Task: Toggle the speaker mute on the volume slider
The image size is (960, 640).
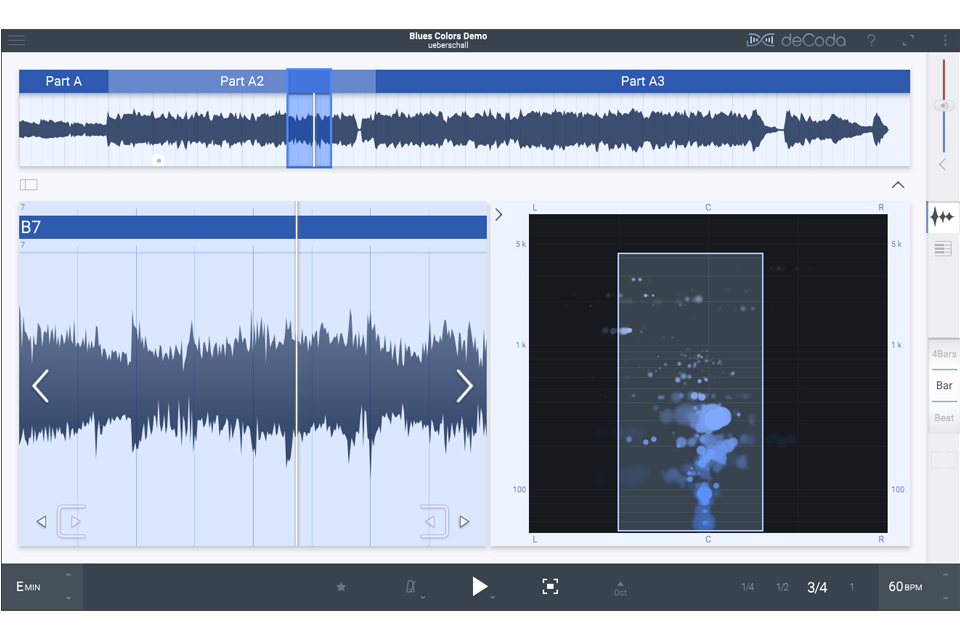Action: (944, 103)
